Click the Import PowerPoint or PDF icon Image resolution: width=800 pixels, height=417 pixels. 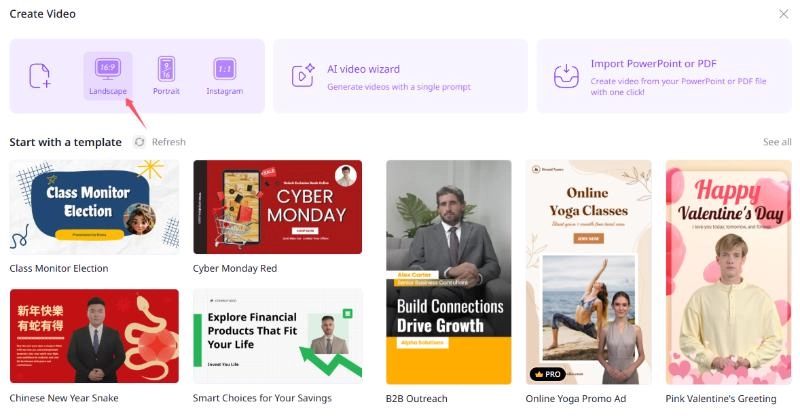point(566,76)
